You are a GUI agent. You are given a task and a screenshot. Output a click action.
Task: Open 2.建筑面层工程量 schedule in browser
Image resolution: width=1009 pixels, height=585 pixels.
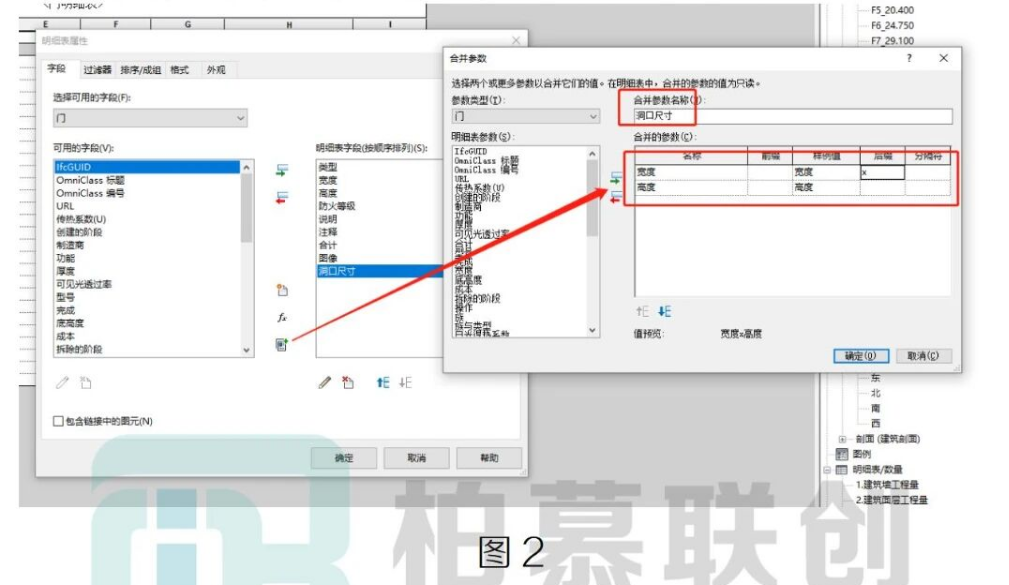click(891, 500)
